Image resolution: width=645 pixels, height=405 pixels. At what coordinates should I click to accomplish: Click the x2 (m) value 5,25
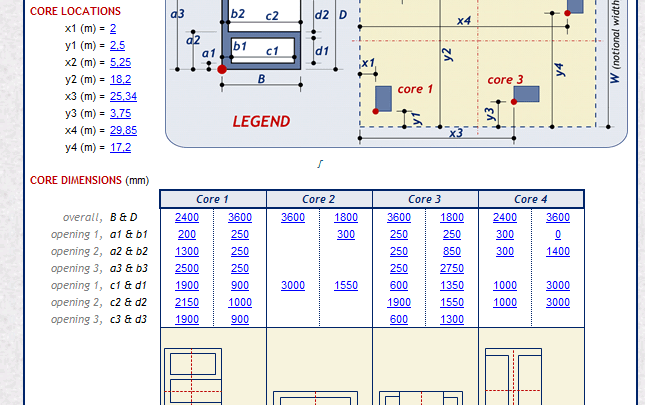(120, 62)
